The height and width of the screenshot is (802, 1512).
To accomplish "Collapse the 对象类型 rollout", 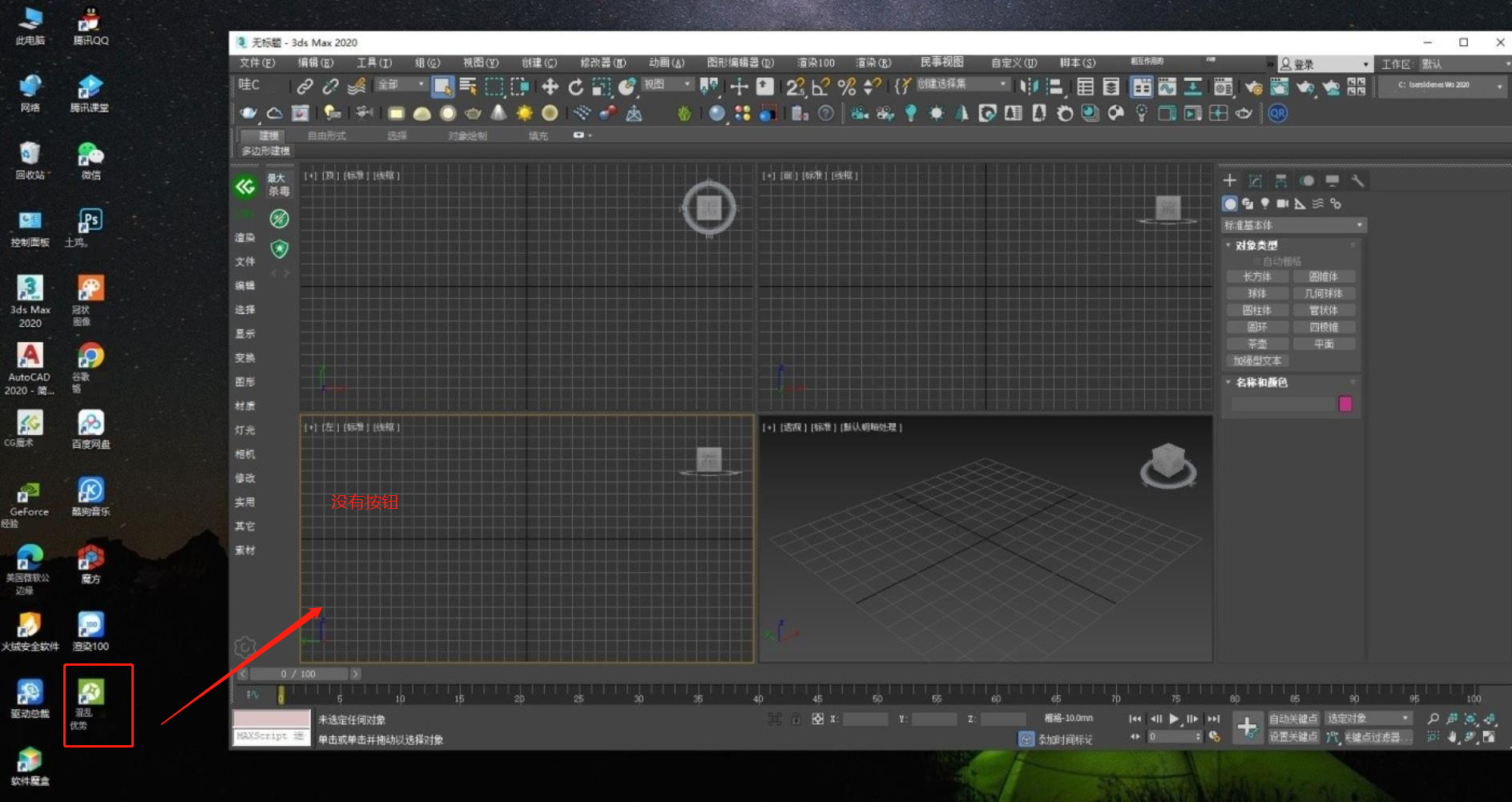I will [1256, 245].
